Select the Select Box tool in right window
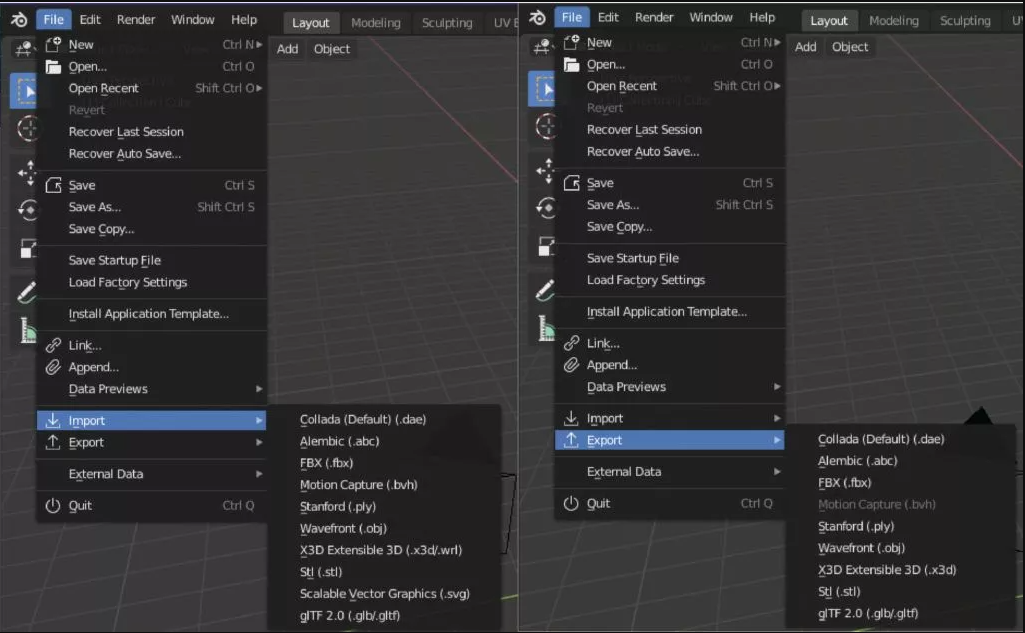The image size is (1025, 633). coord(543,89)
